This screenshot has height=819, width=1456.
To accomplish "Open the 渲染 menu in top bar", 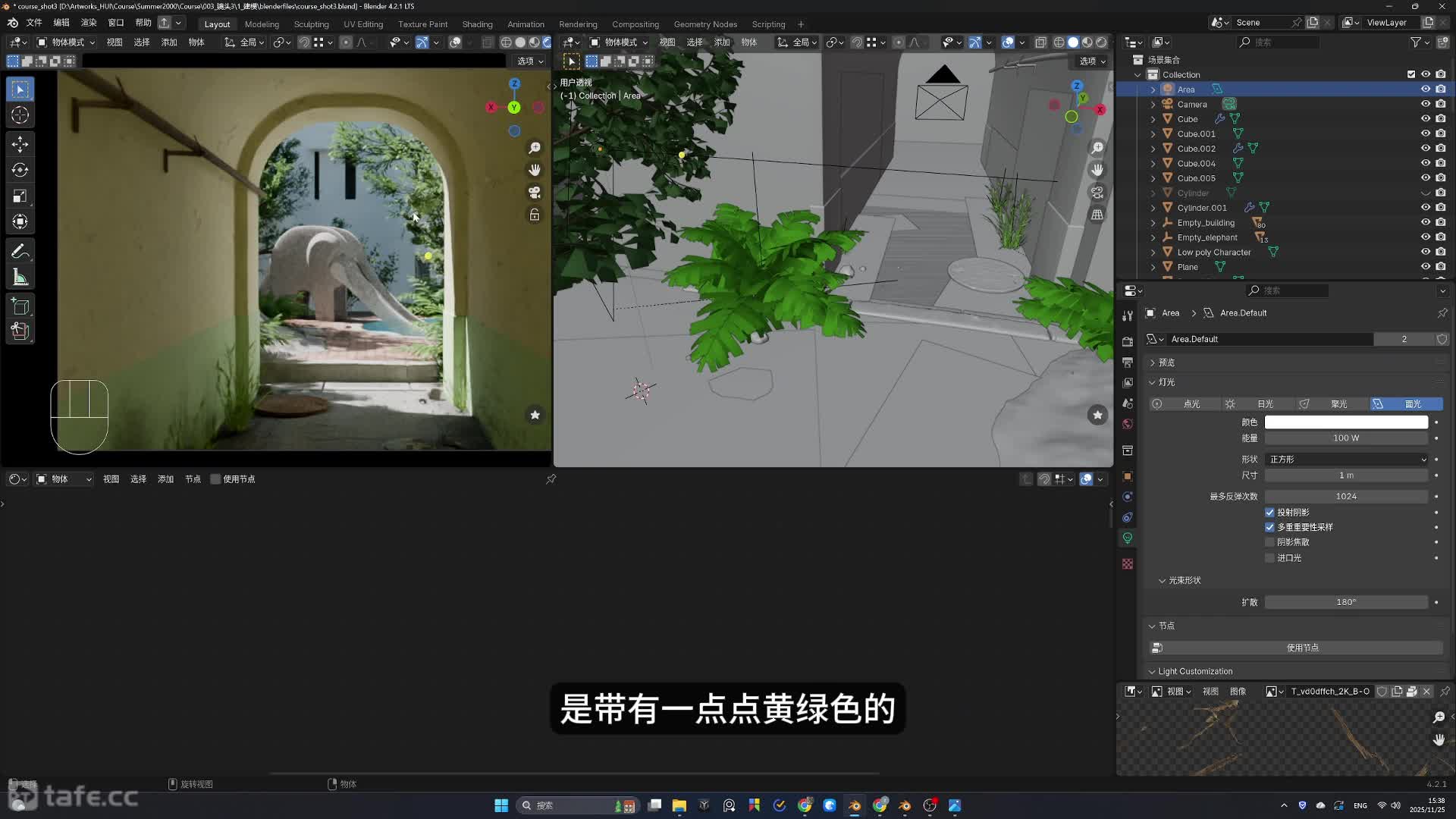I will click(89, 23).
